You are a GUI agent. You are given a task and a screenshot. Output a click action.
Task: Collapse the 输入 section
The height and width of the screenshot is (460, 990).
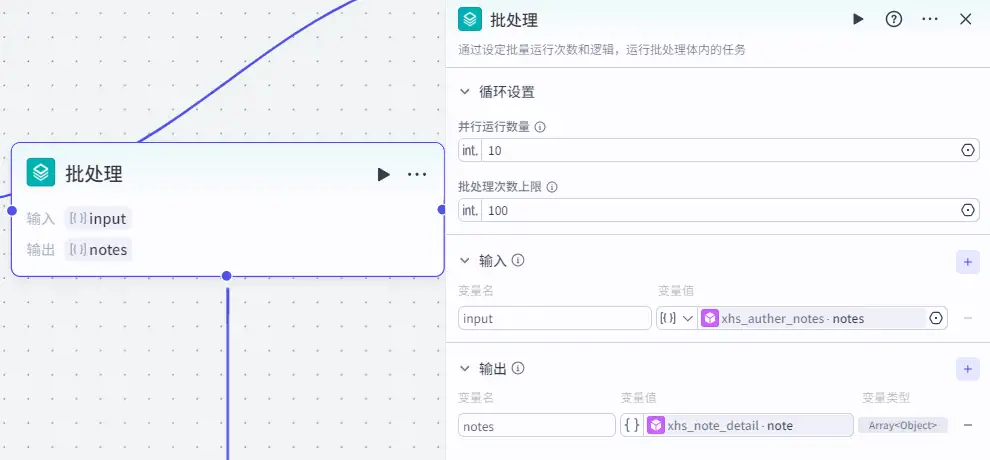pyautogui.click(x=465, y=261)
